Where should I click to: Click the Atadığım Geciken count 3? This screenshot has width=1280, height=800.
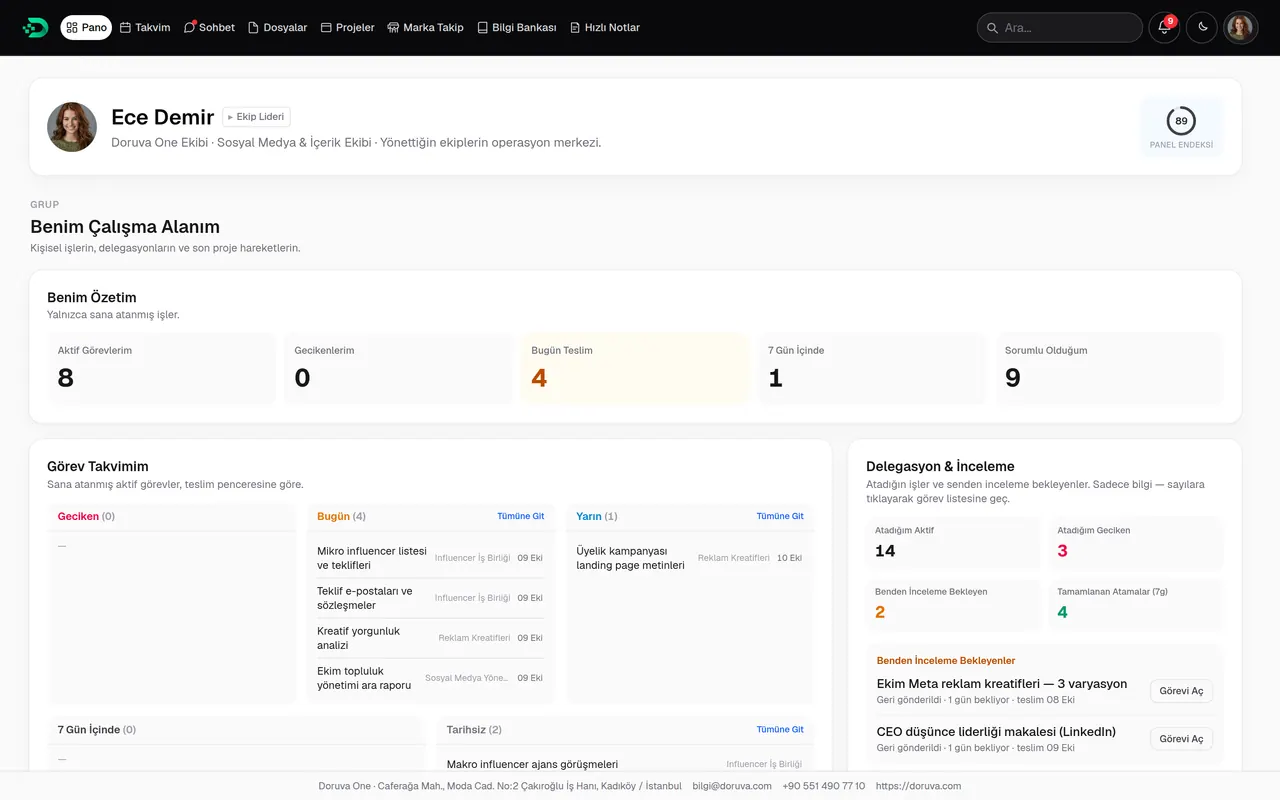[x=1062, y=551]
